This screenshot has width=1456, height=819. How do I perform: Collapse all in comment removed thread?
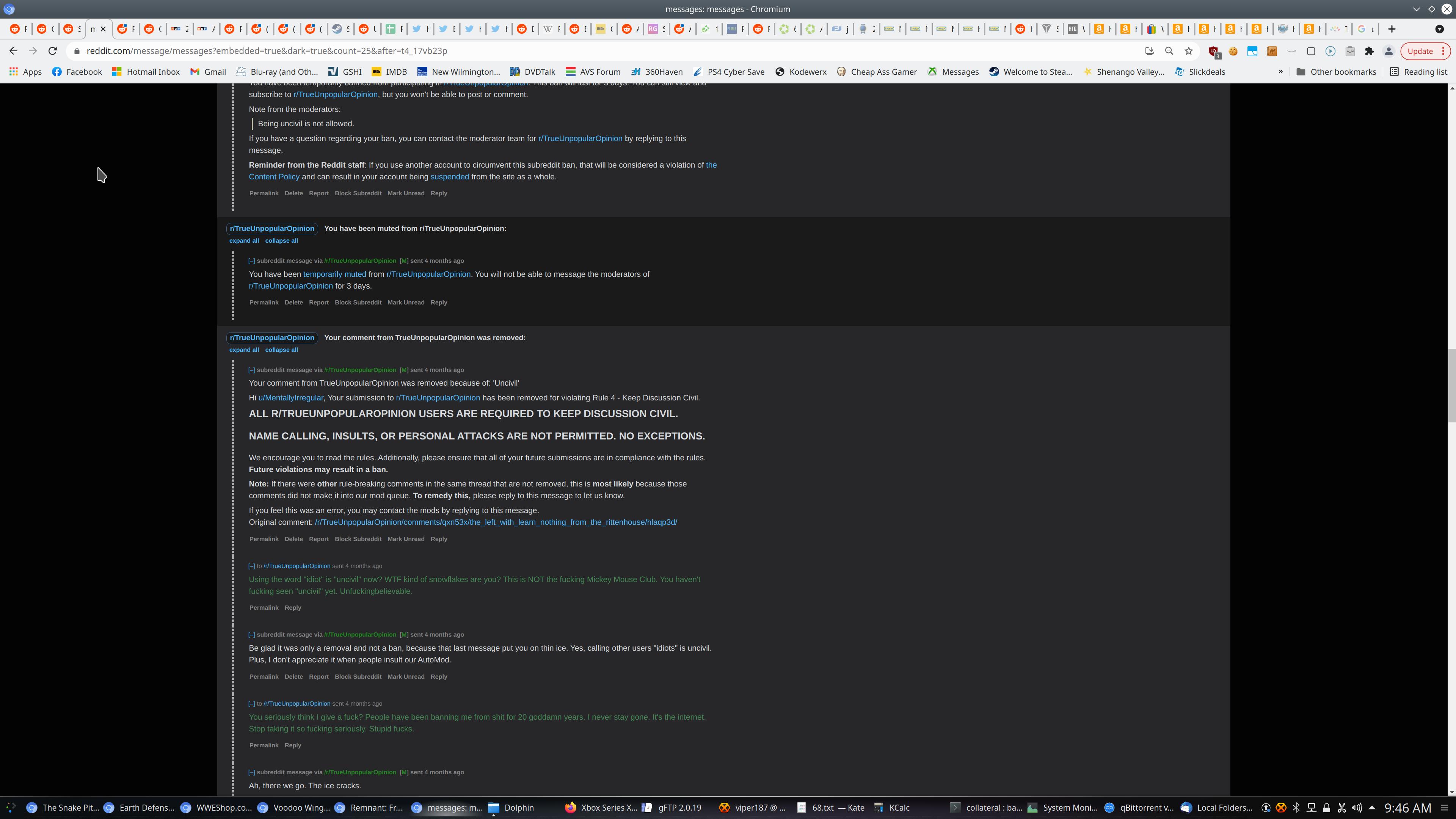281,350
